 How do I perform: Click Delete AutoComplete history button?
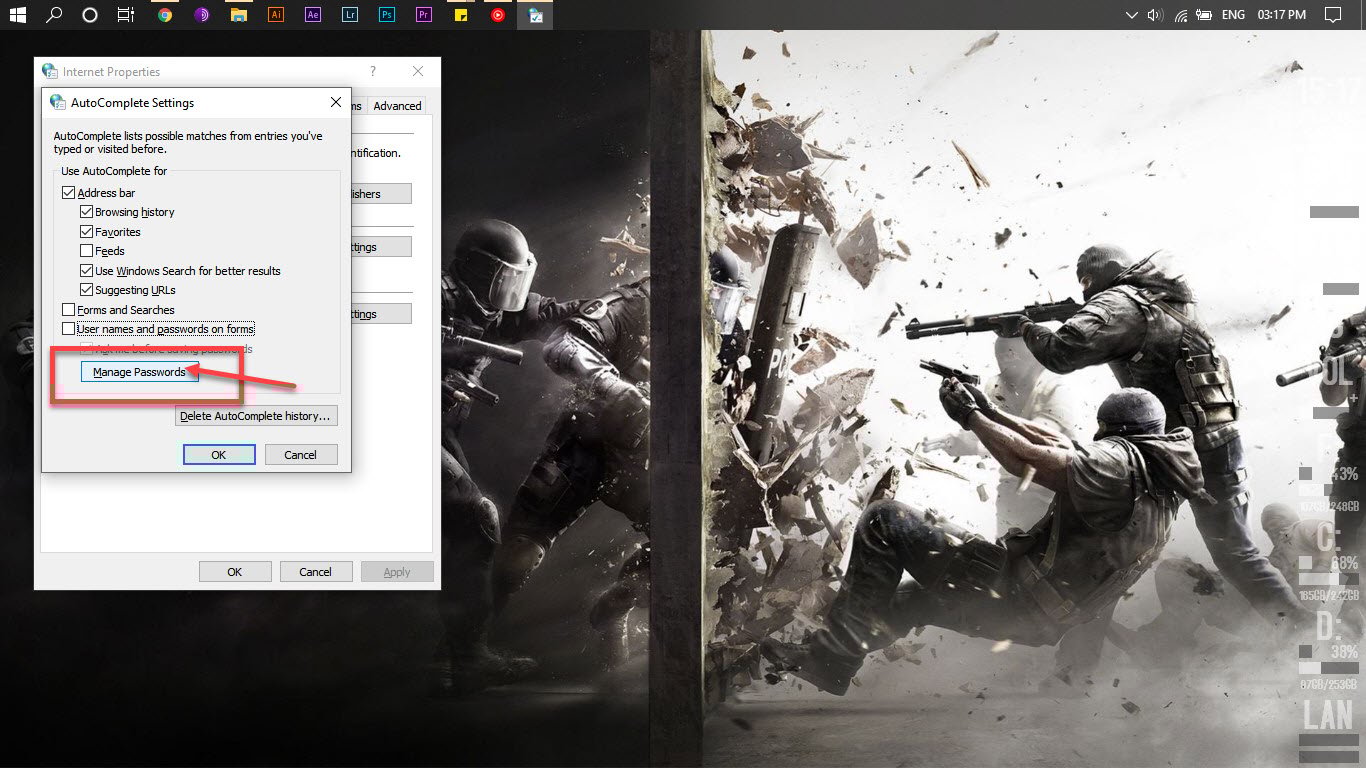click(256, 416)
